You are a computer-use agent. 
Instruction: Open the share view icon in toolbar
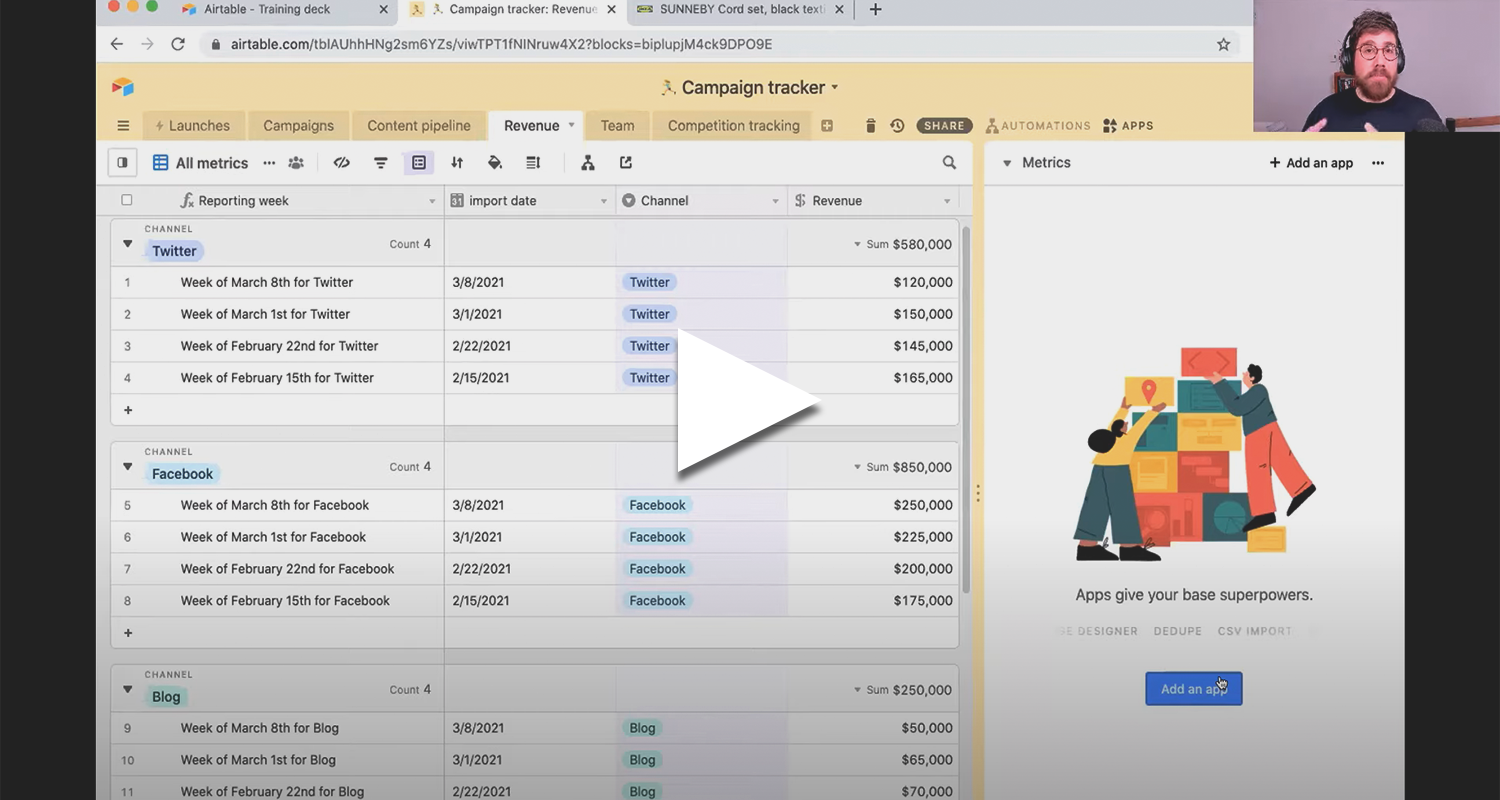coord(626,162)
